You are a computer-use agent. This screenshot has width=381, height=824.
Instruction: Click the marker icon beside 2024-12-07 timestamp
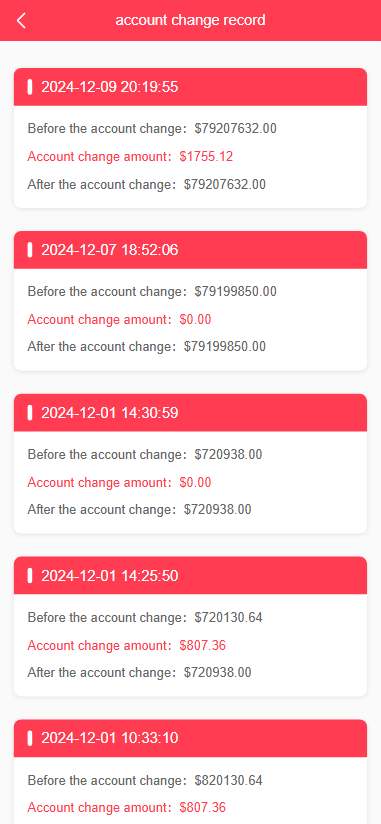pyautogui.click(x=30, y=250)
